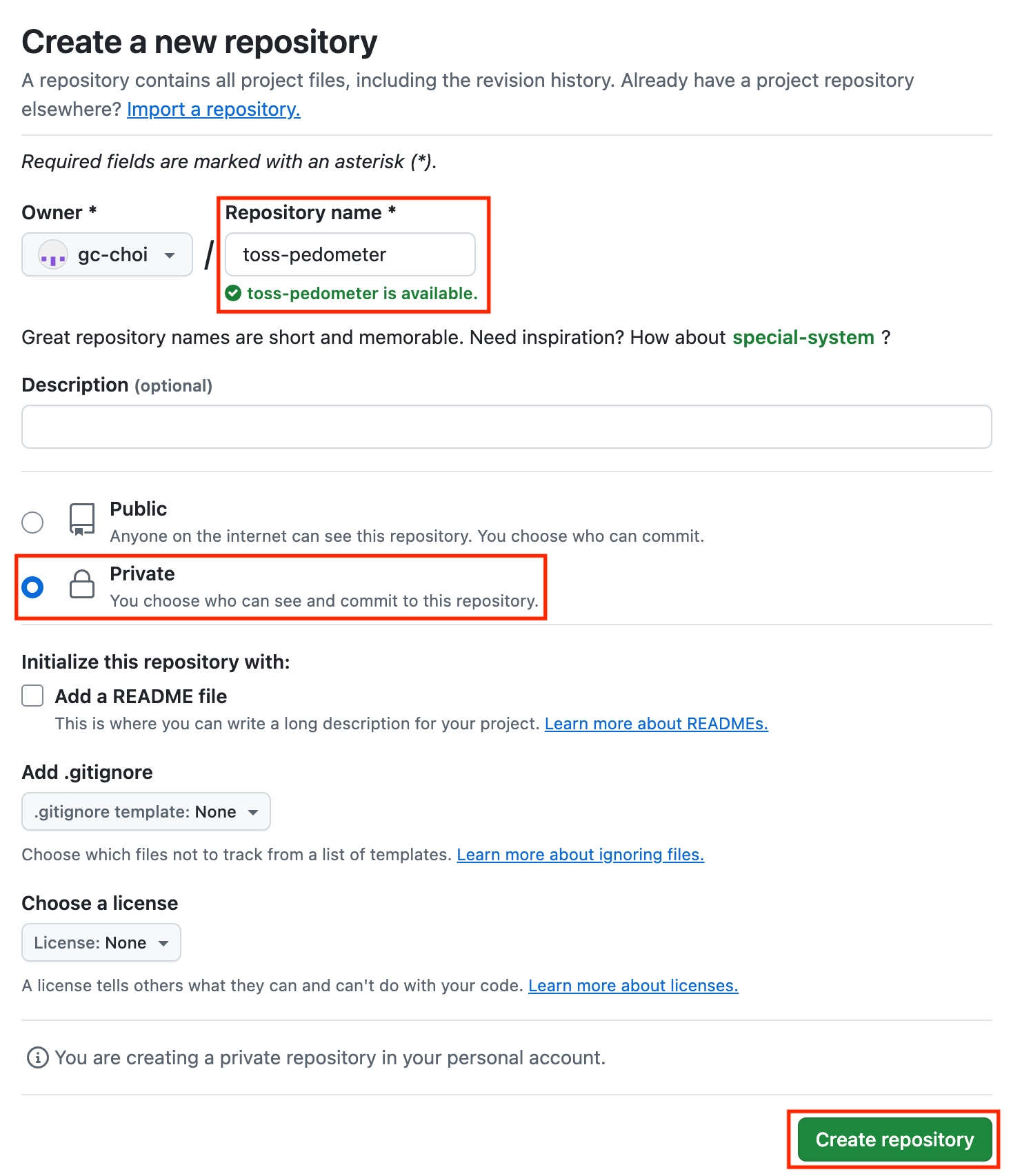Viewport: 1011px width, 1176px height.
Task: Open the License: None dropdown
Action: 101,943
